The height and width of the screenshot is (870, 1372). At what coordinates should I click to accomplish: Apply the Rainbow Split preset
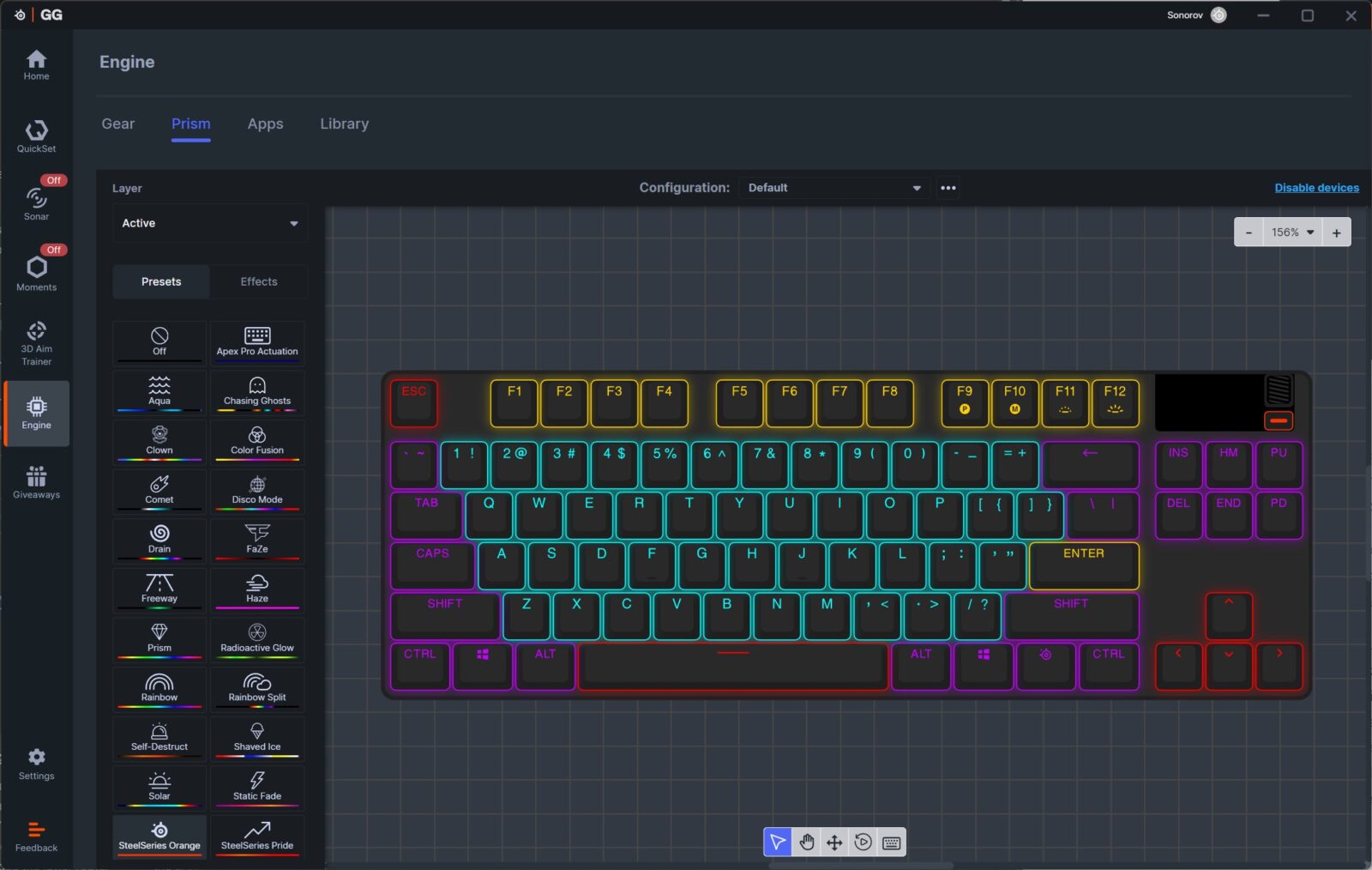pyautogui.click(x=257, y=688)
